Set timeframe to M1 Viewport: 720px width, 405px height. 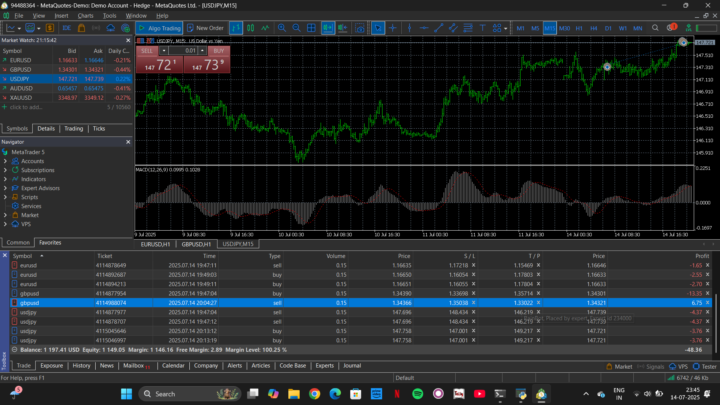click(x=520, y=28)
